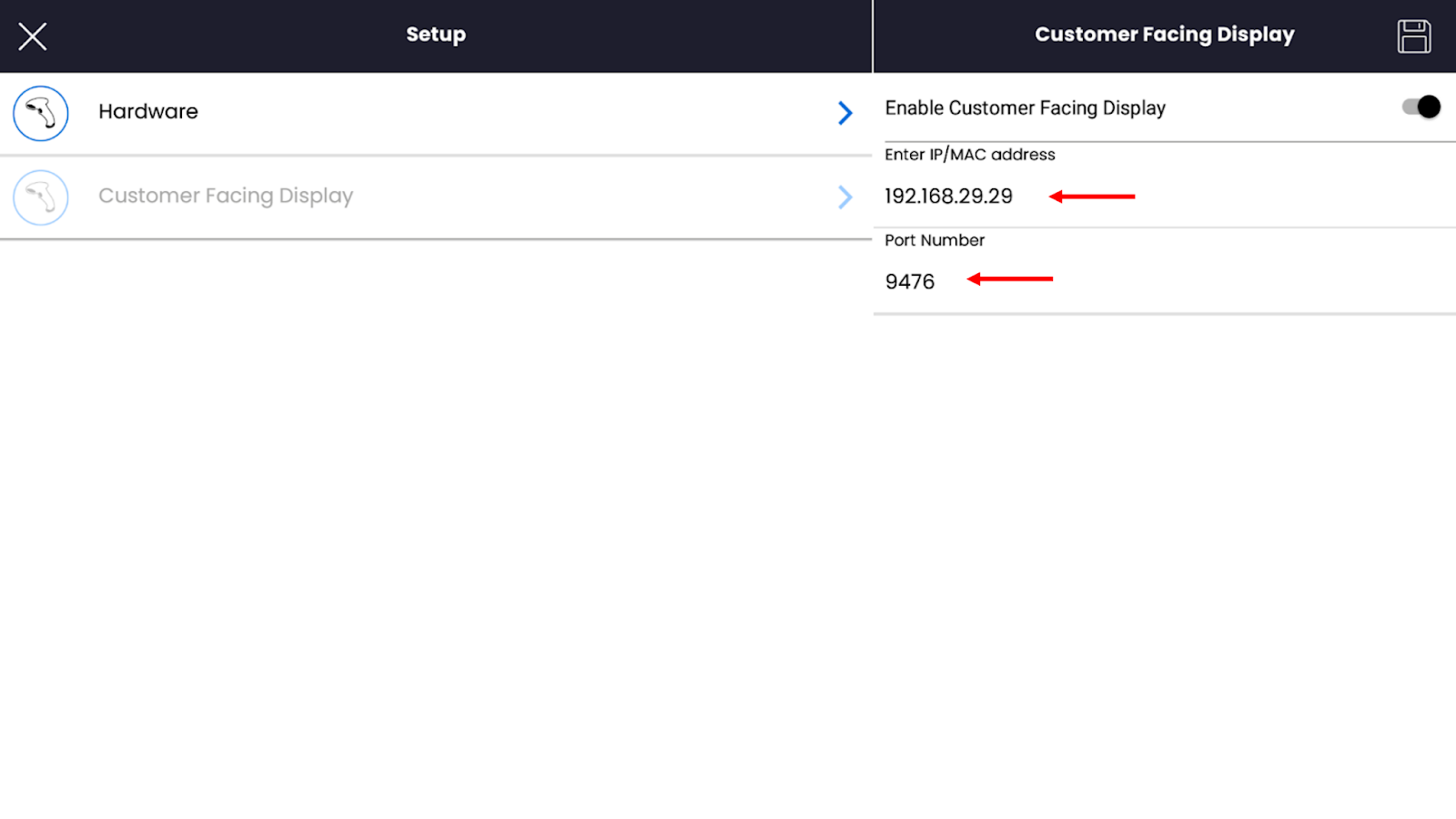Screen dimensions: 1456x819
Task: Open the Hardware menu item
Action: click(x=148, y=112)
